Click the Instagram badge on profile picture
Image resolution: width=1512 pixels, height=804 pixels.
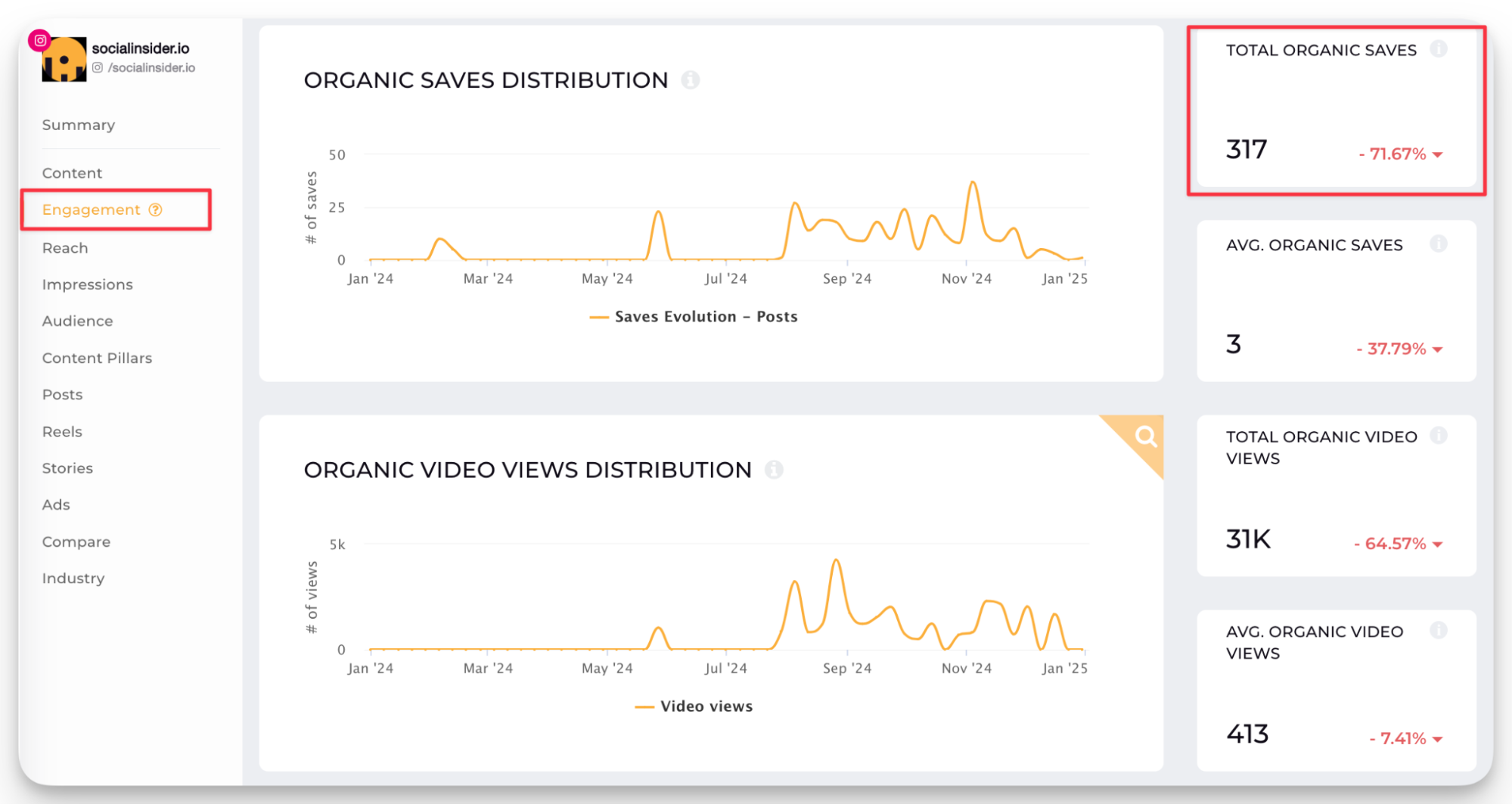39,40
